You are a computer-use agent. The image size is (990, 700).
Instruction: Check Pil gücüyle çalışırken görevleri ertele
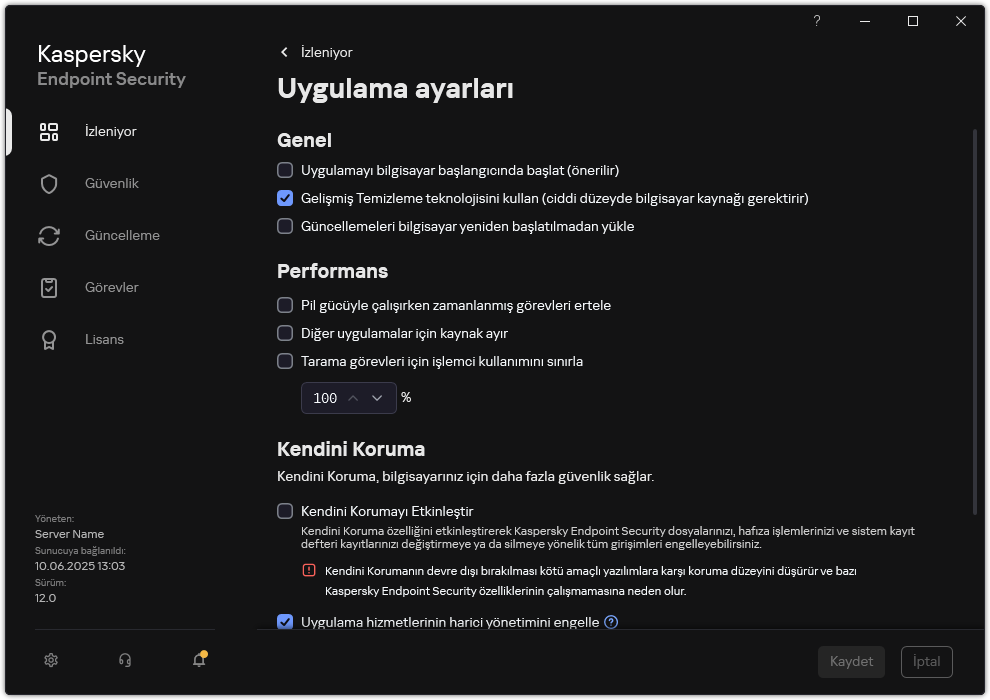(285, 305)
